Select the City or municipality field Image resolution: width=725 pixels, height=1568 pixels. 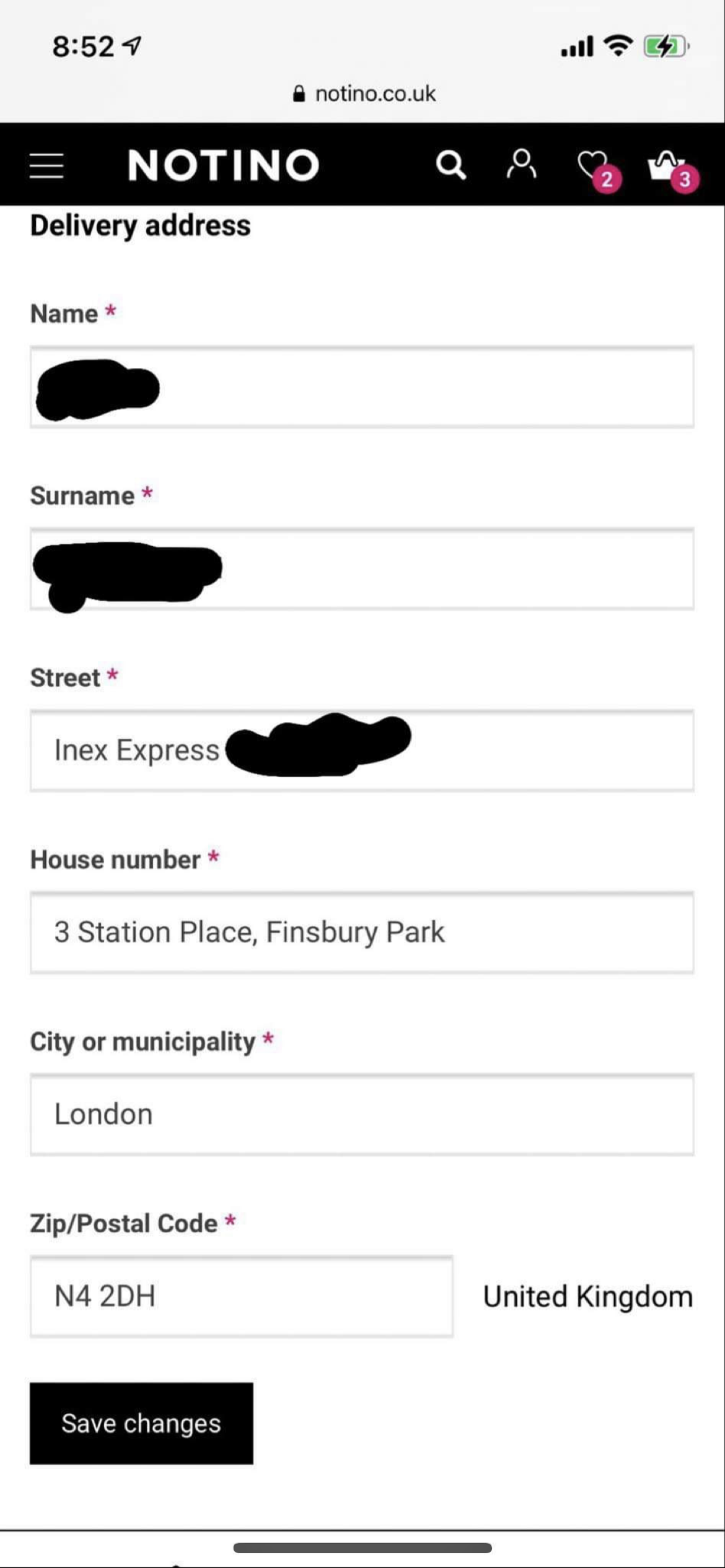pos(362,1115)
